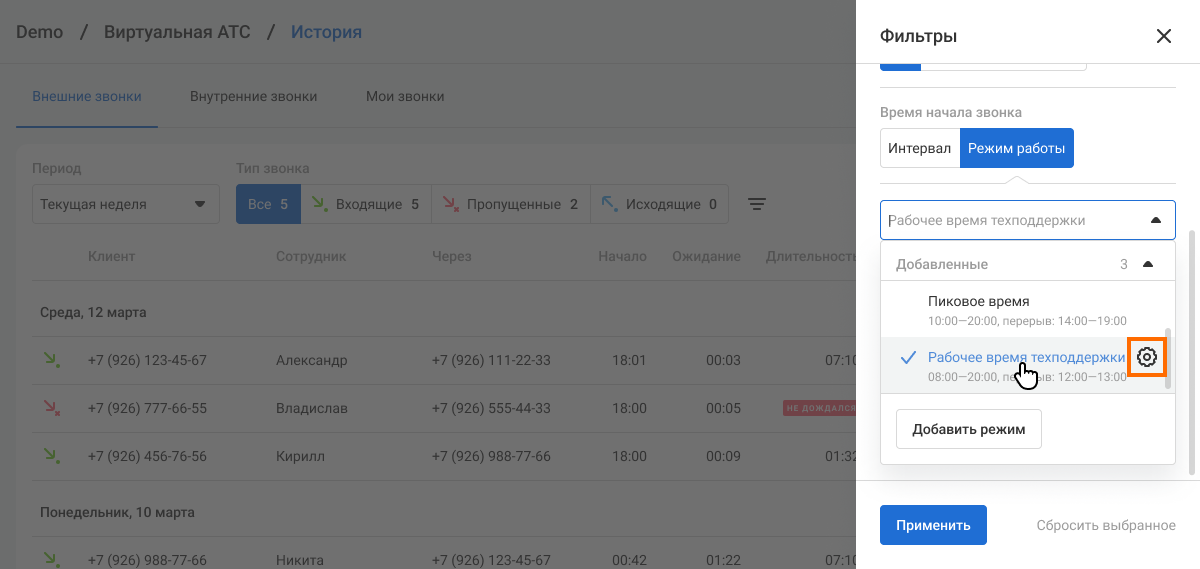Screen dimensions: 1200x569
Task: Click incoming call icon for Кирилл row
Action: (x=50, y=456)
